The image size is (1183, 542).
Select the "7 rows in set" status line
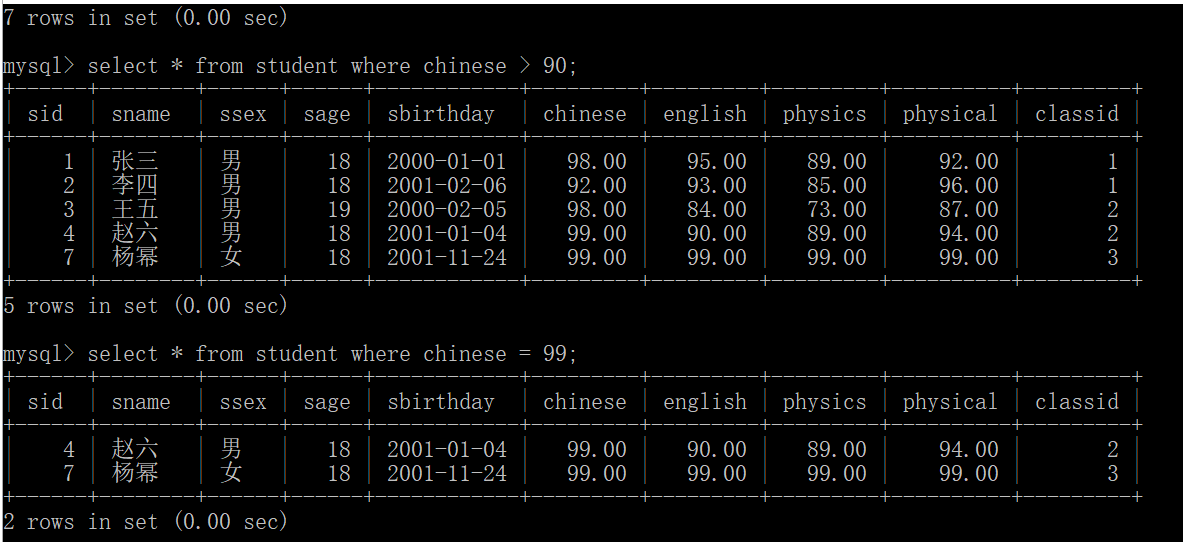point(146,18)
